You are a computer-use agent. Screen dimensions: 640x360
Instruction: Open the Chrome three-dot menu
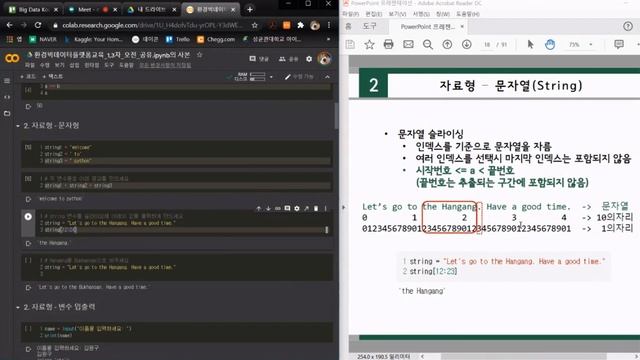coord(329,25)
